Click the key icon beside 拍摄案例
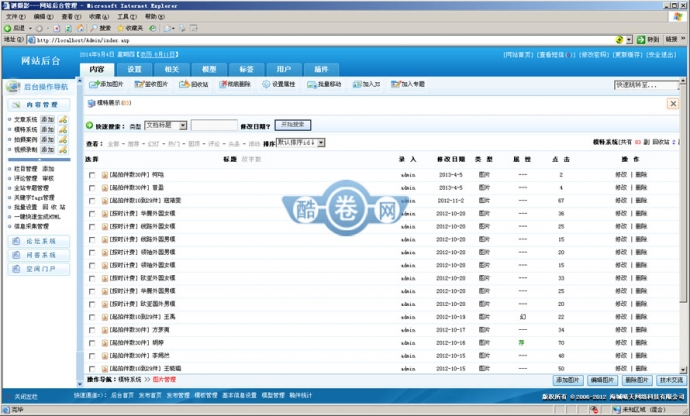This screenshot has width=690, height=416. 63,140
